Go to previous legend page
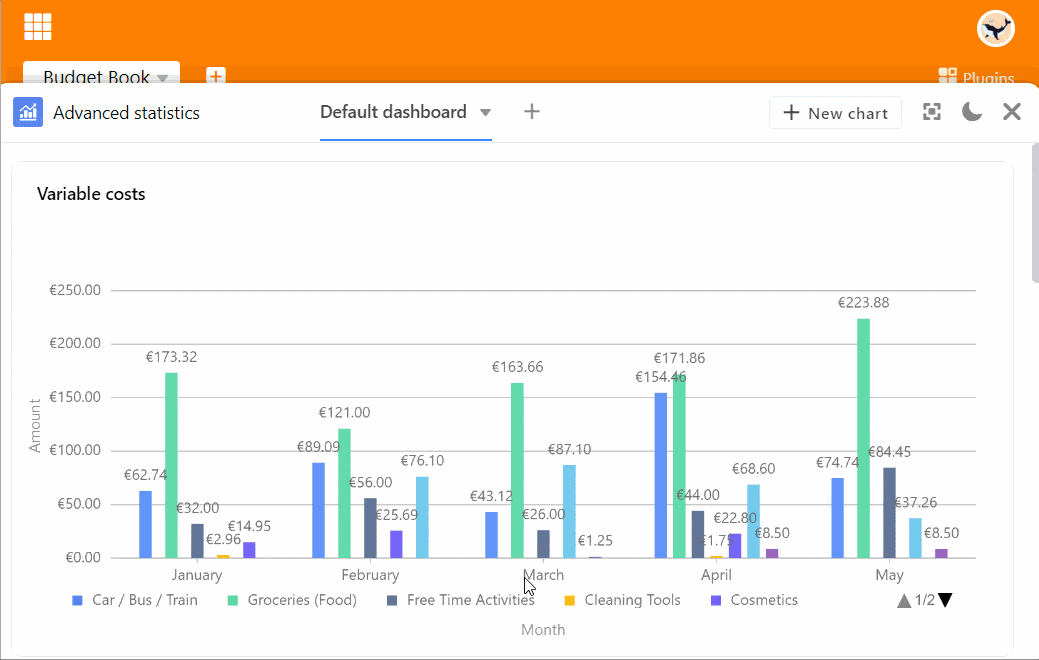1039x660 pixels. [x=904, y=600]
